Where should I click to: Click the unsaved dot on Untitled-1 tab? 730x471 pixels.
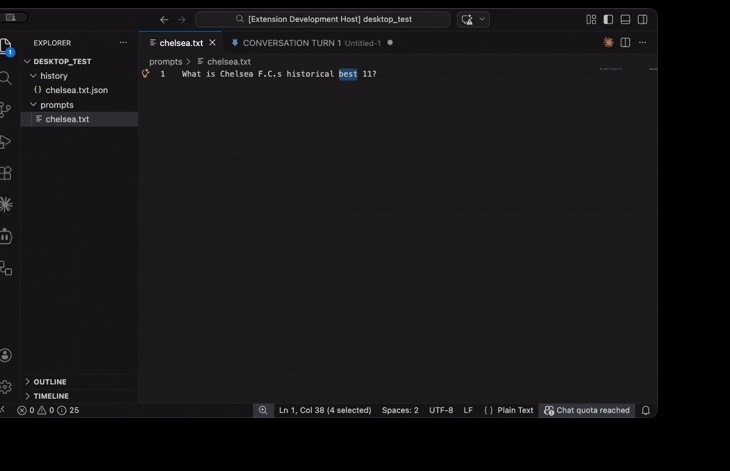[x=390, y=42]
